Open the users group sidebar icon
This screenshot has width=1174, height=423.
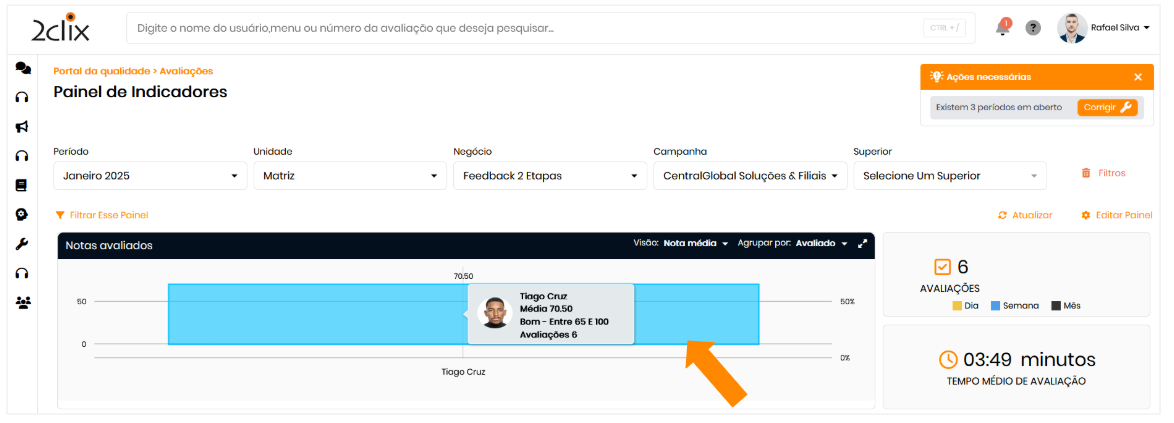(22, 302)
